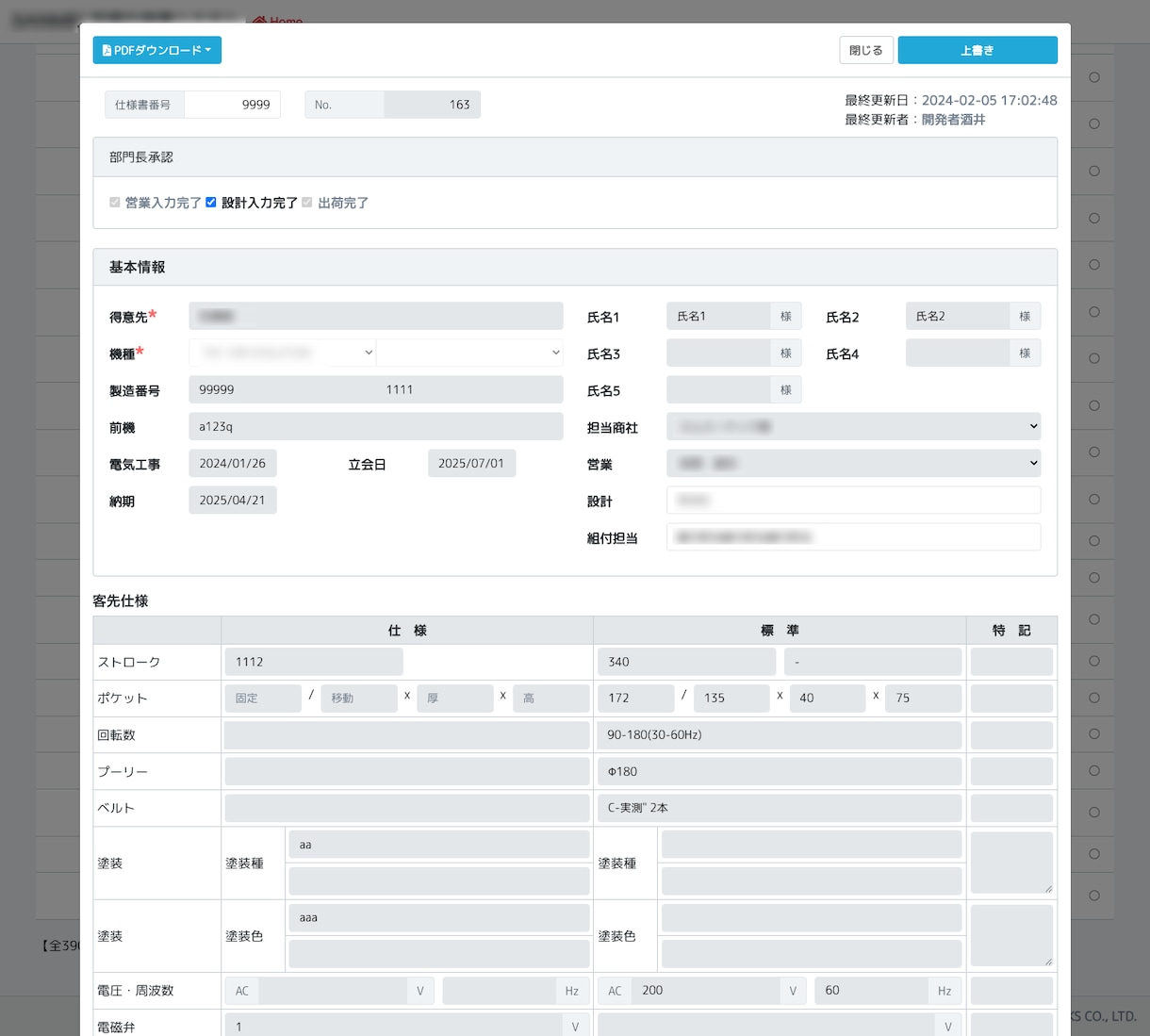
Task: Click the 氏名1 input field
Action: tap(718, 316)
